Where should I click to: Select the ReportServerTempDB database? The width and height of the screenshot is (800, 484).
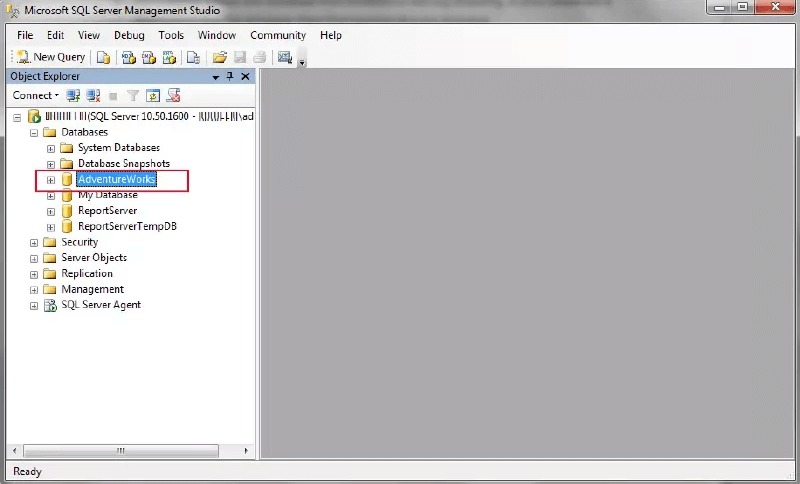pos(128,226)
